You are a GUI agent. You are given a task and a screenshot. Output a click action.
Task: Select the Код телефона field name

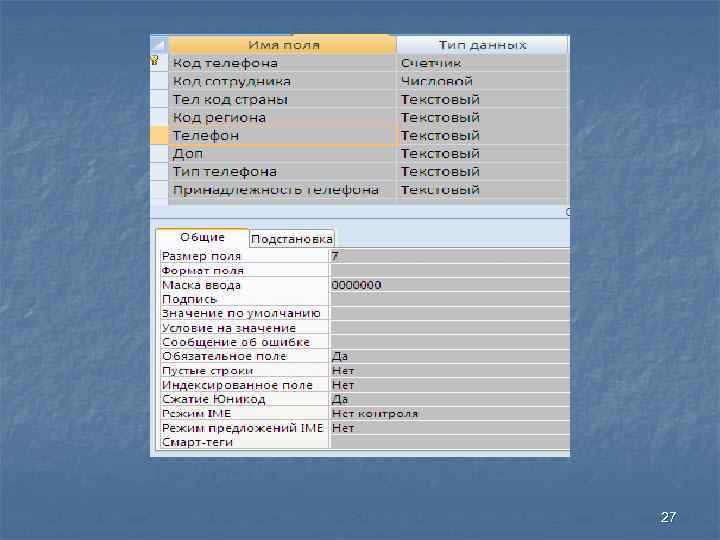(282, 63)
